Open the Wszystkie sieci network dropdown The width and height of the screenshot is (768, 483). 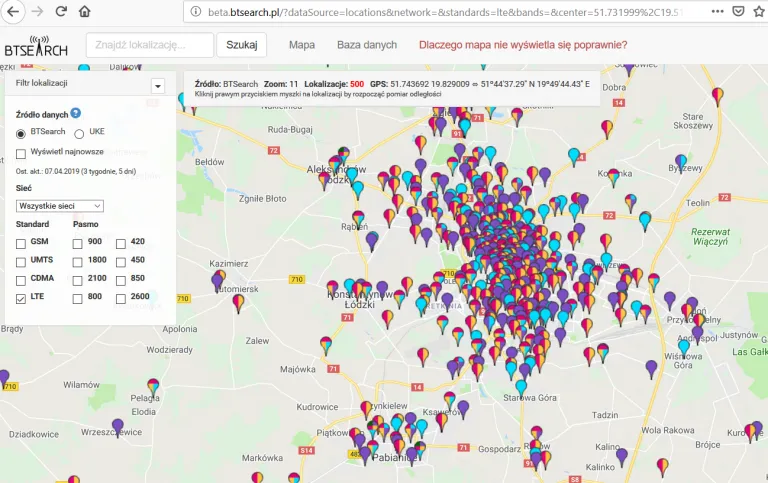(60, 206)
